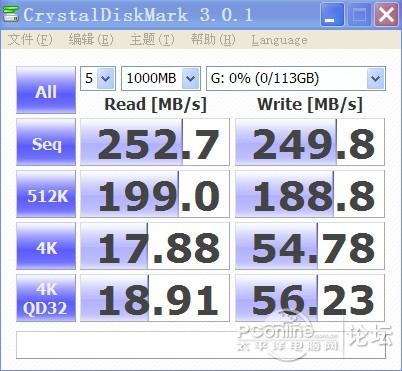Run all benchmarks with the All button

(x=46, y=90)
